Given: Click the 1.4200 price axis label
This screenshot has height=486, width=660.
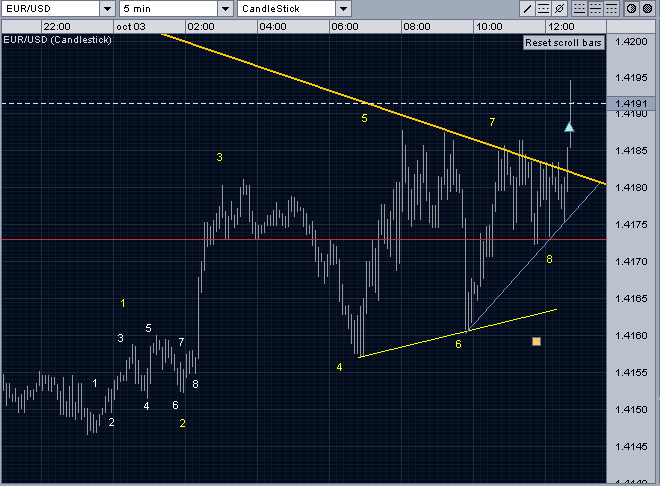Looking at the screenshot, I should click(x=631, y=41).
